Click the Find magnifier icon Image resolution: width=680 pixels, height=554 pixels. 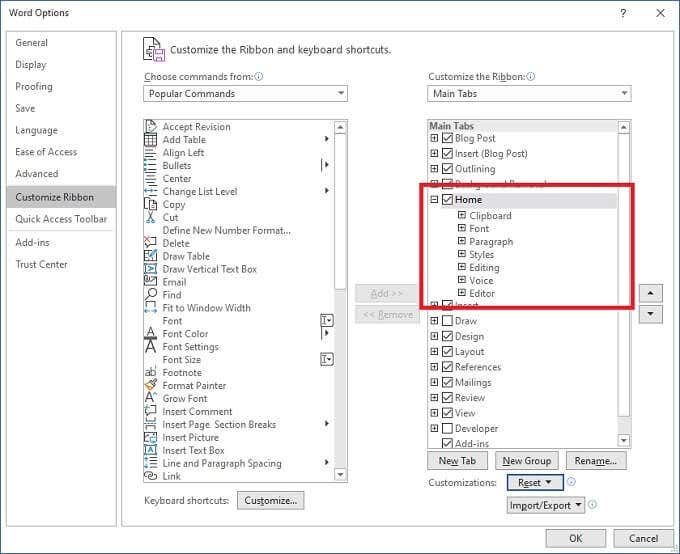pyautogui.click(x=150, y=295)
